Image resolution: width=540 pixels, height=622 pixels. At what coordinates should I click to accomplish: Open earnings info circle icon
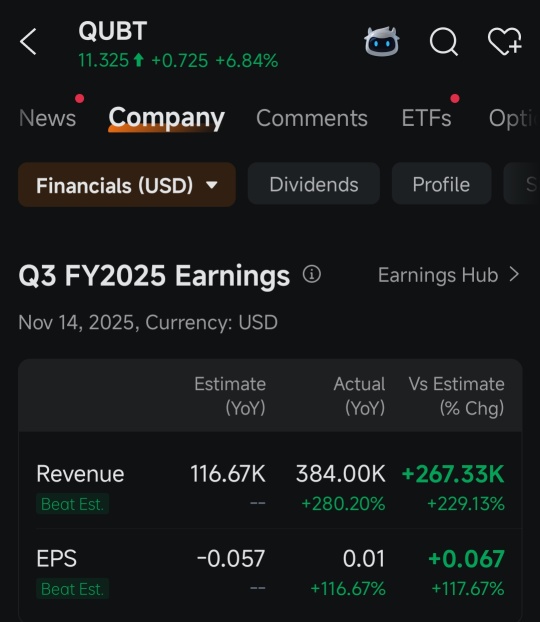pos(312,274)
